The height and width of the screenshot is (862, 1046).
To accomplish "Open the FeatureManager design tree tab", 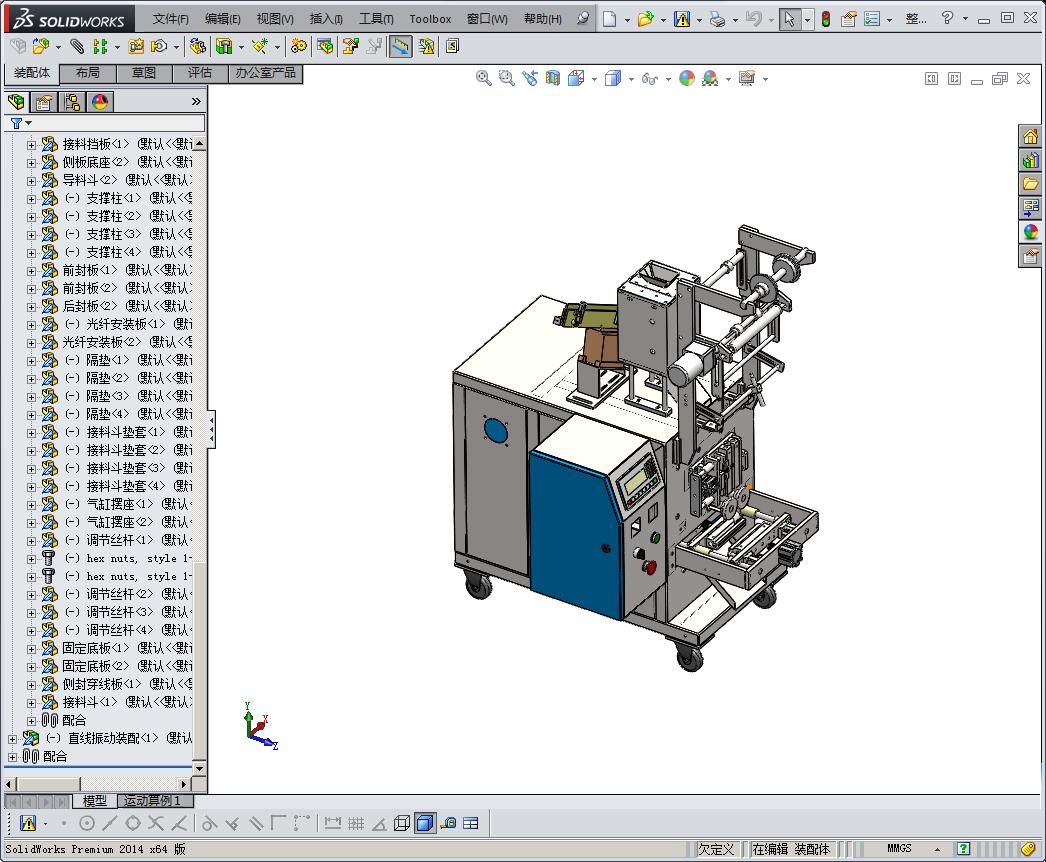I will (x=17, y=101).
